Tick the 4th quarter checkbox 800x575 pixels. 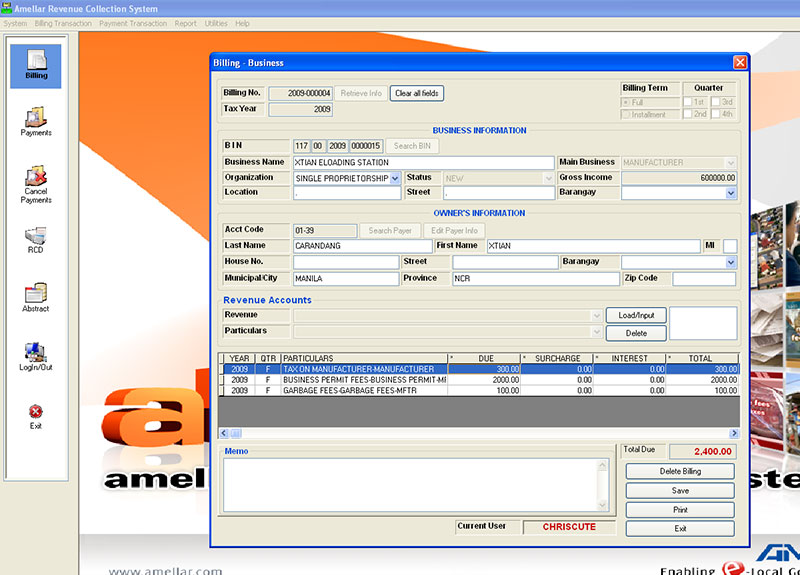716,114
